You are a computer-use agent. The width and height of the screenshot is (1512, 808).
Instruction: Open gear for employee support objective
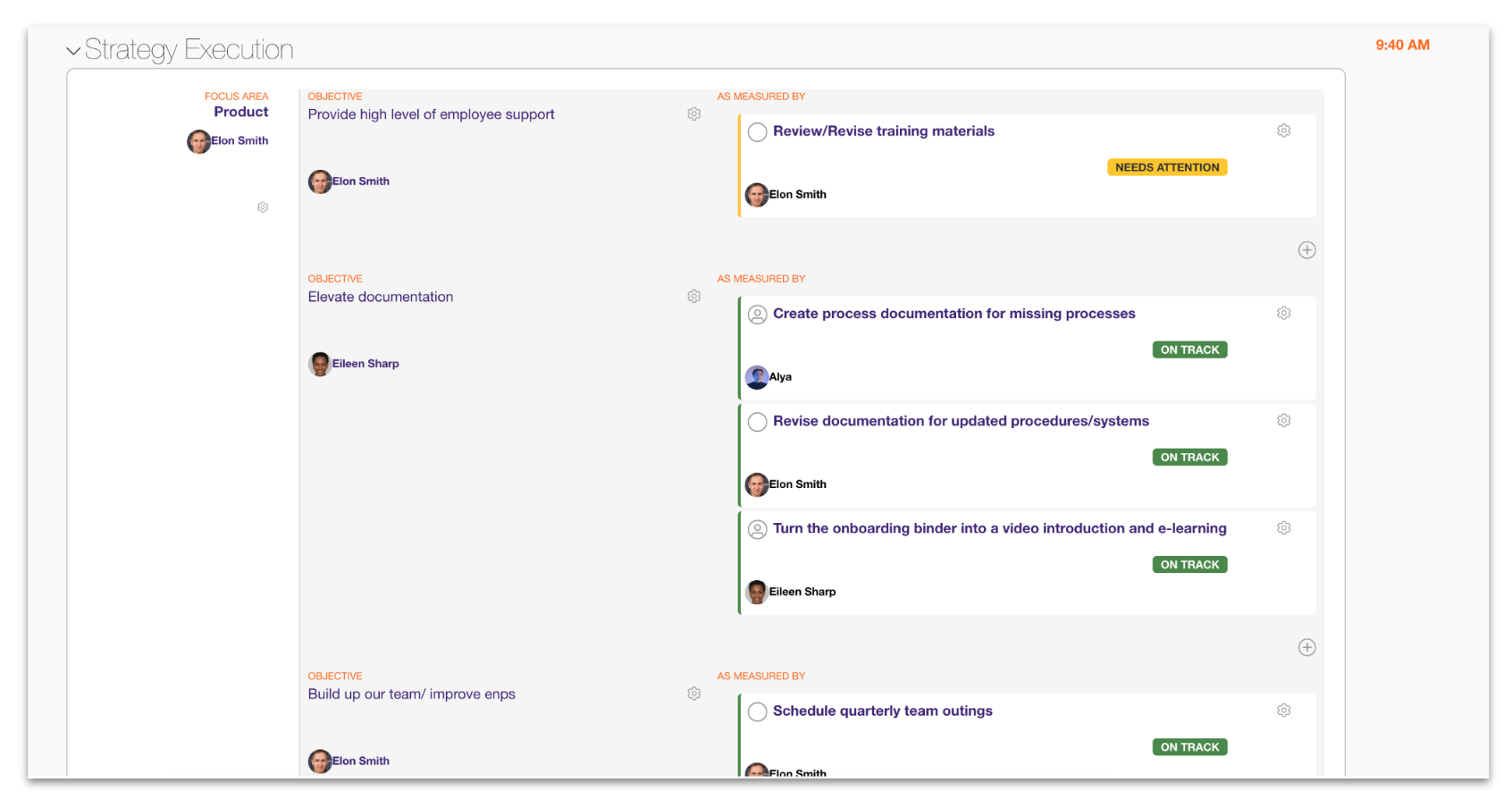(693, 114)
